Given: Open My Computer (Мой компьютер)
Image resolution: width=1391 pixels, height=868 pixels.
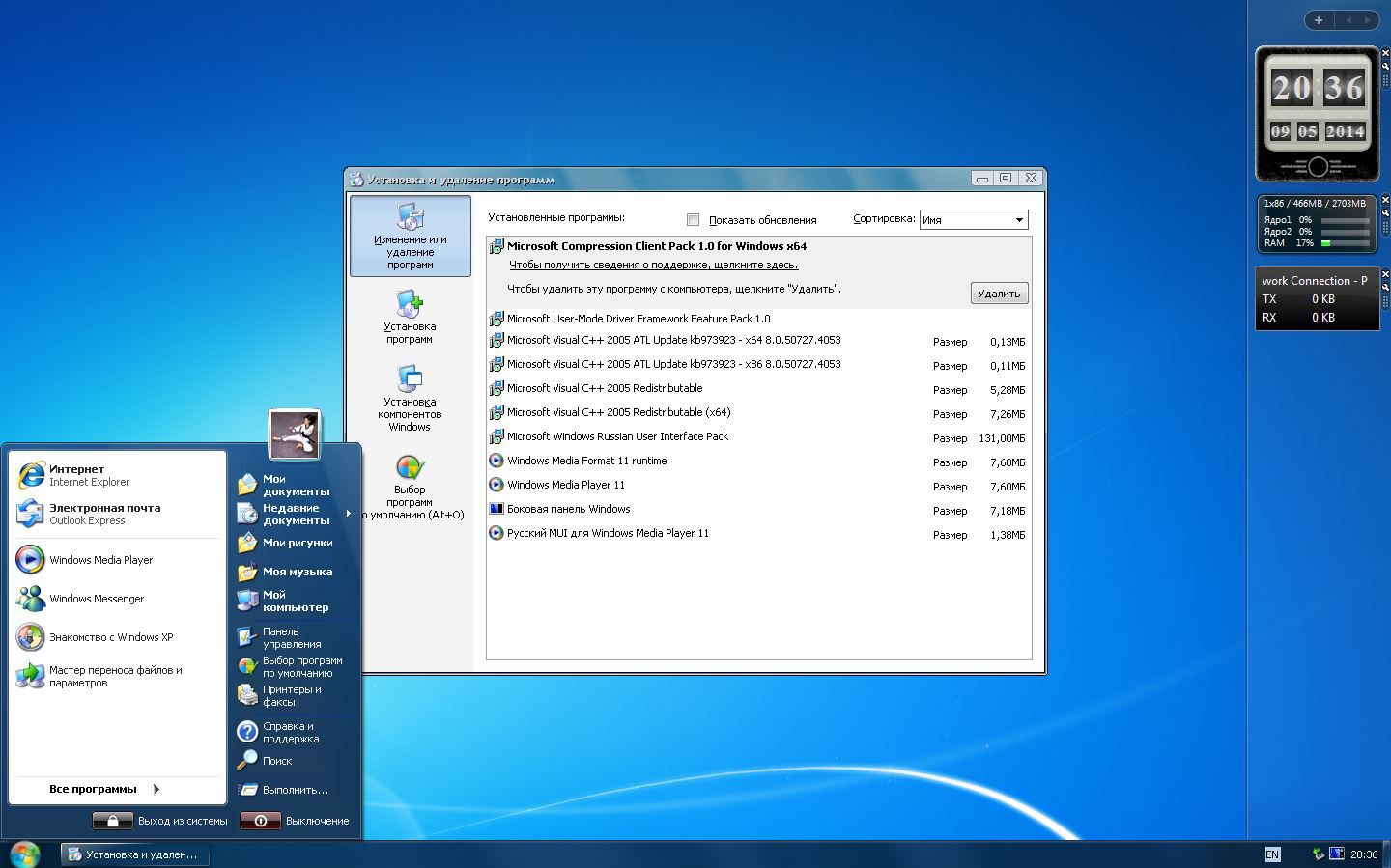Looking at the screenshot, I should (x=294, y=601).
